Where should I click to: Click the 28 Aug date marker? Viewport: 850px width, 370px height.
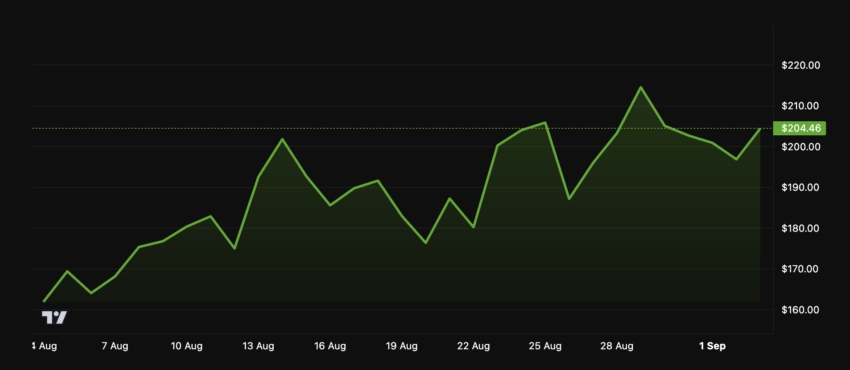click(616, 346)
